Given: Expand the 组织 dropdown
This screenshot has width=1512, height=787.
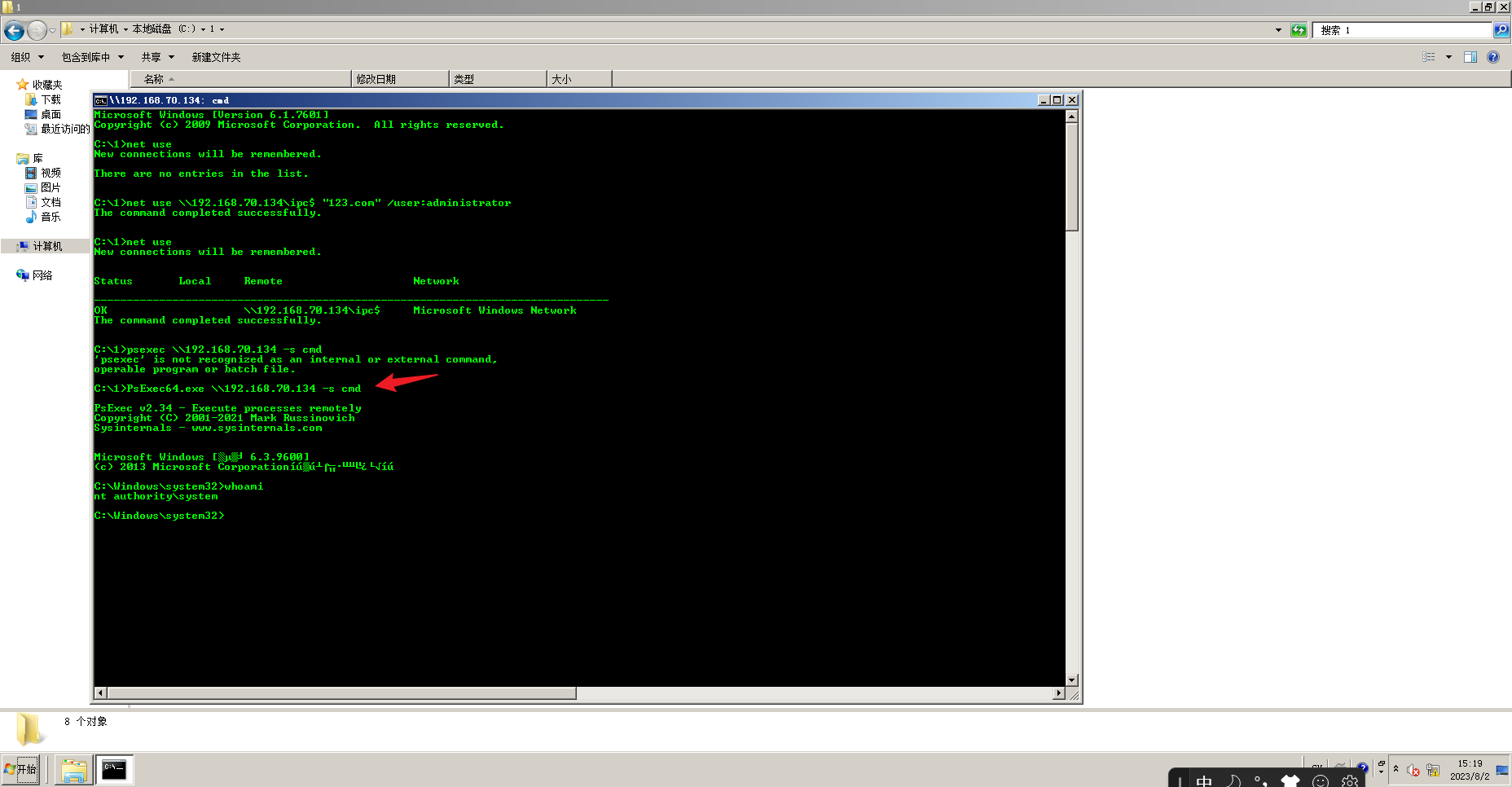Looking at the screenshot, I should point(26,56).
